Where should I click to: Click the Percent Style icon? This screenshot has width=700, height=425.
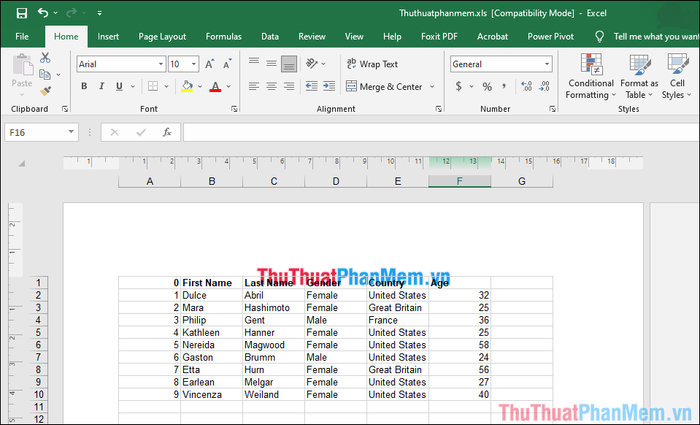point(487,86)
